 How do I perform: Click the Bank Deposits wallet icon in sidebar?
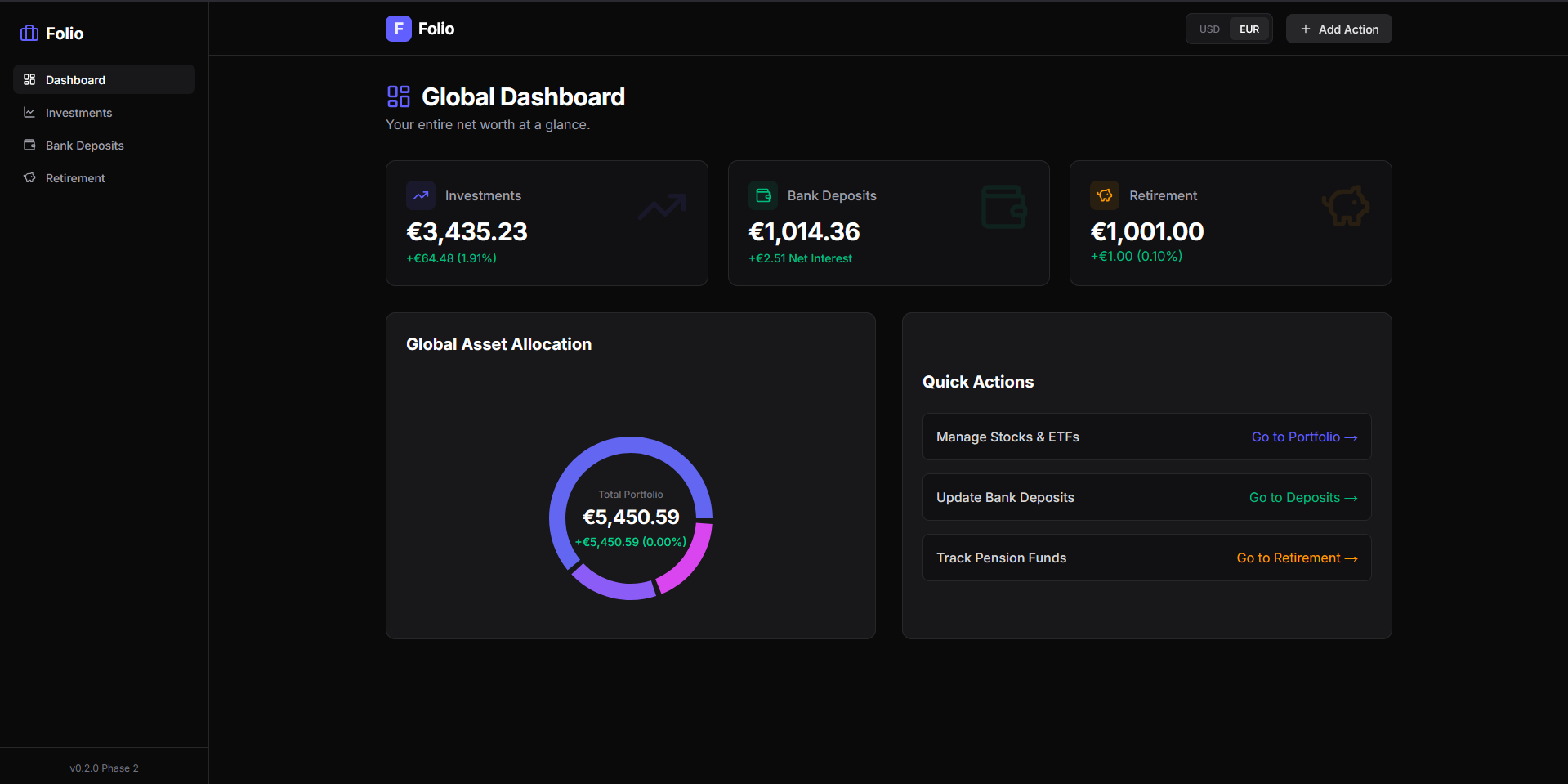(x=29, y=145)
